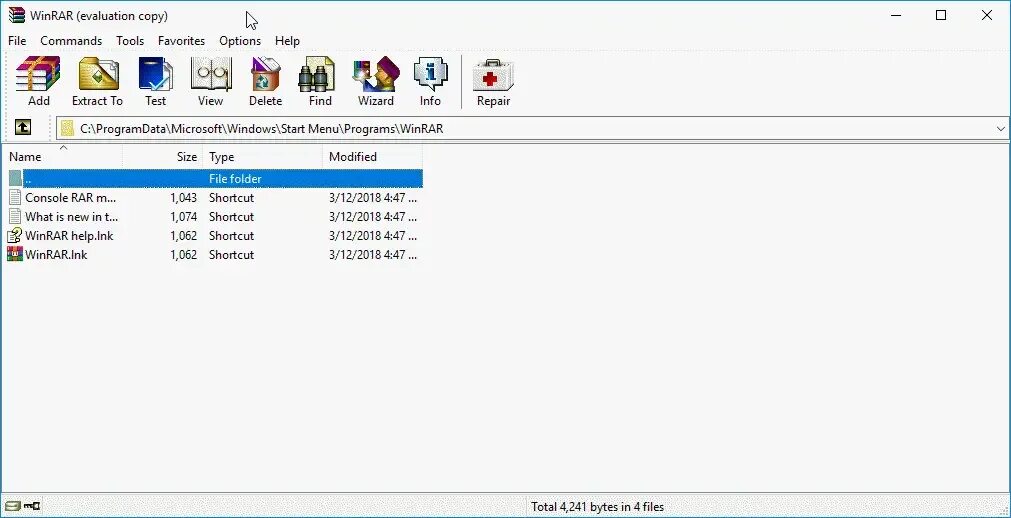This screenshot has width=1011, height=518.
Task: Click Shortcut type in WinRAR.lnk row
Action: click(x=231, y=254)
